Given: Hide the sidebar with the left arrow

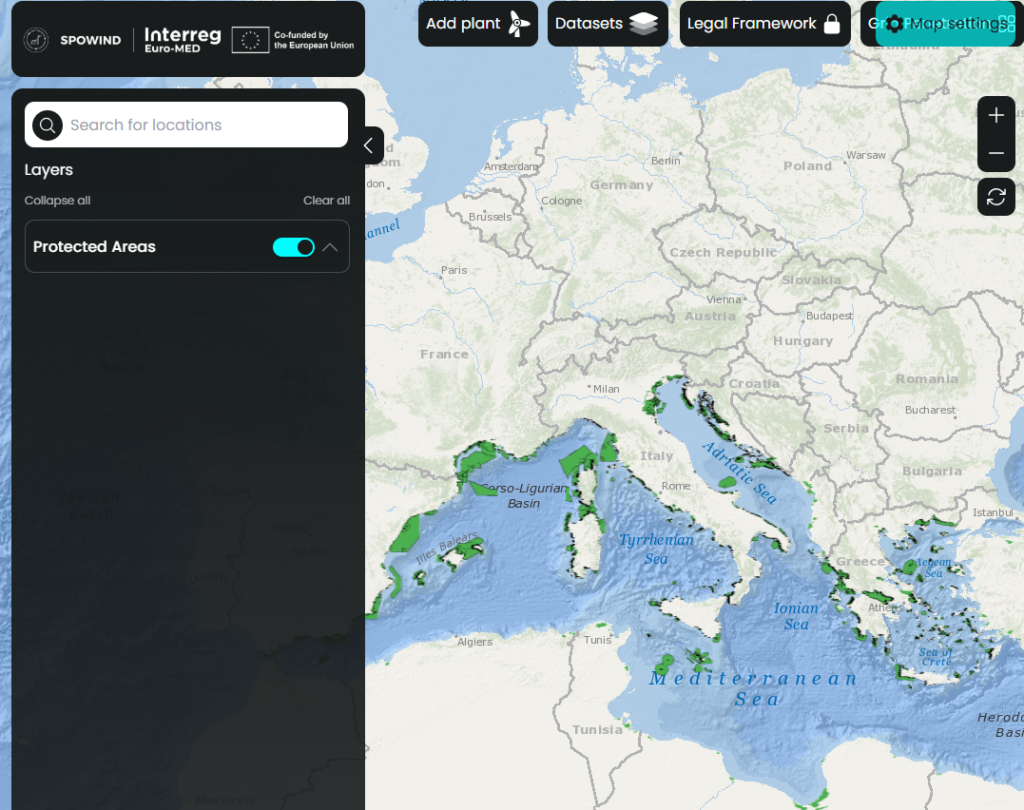Looking at the screenshot, I should (x=368, y=146).
